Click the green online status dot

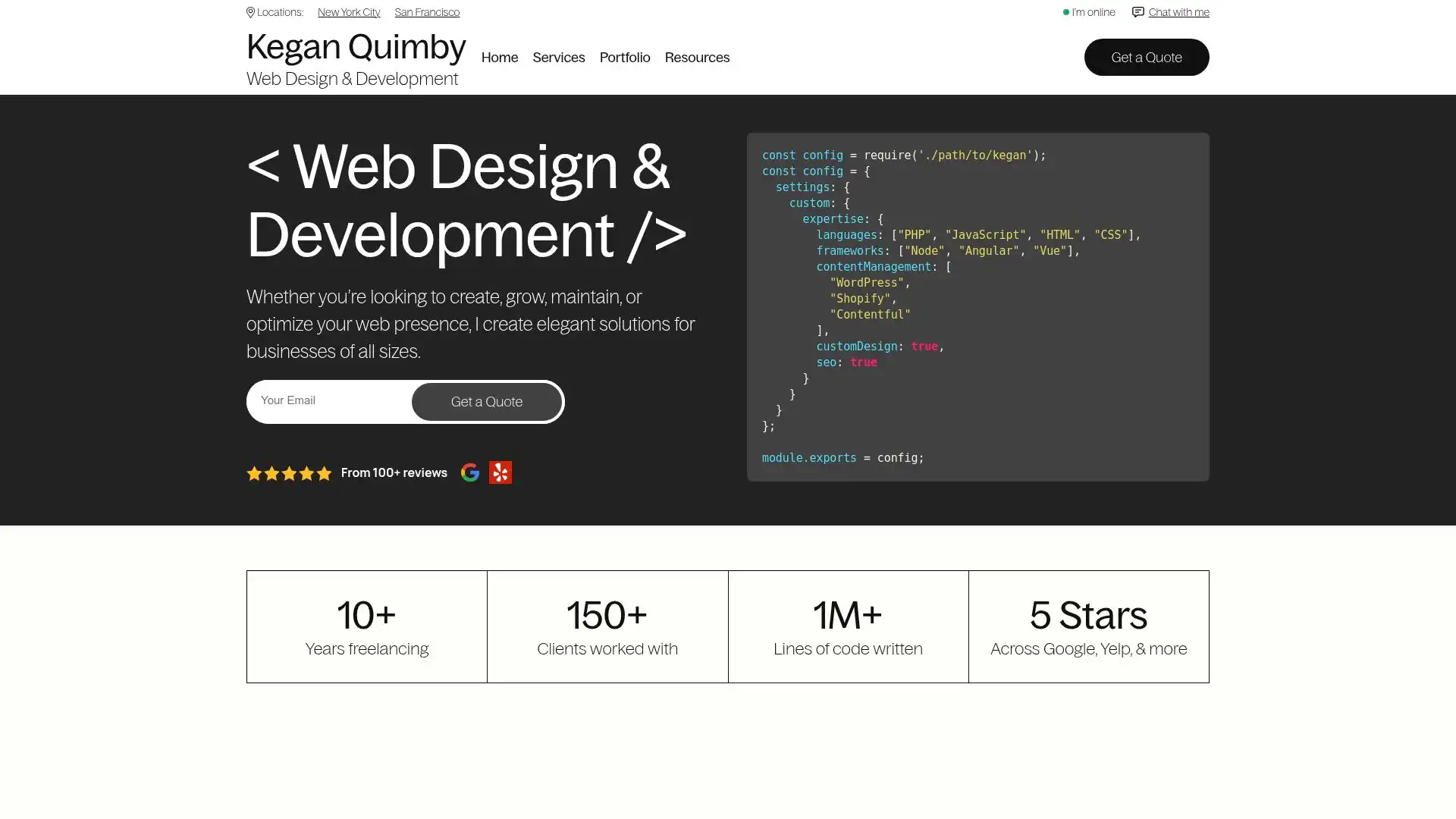[1065, 12]
